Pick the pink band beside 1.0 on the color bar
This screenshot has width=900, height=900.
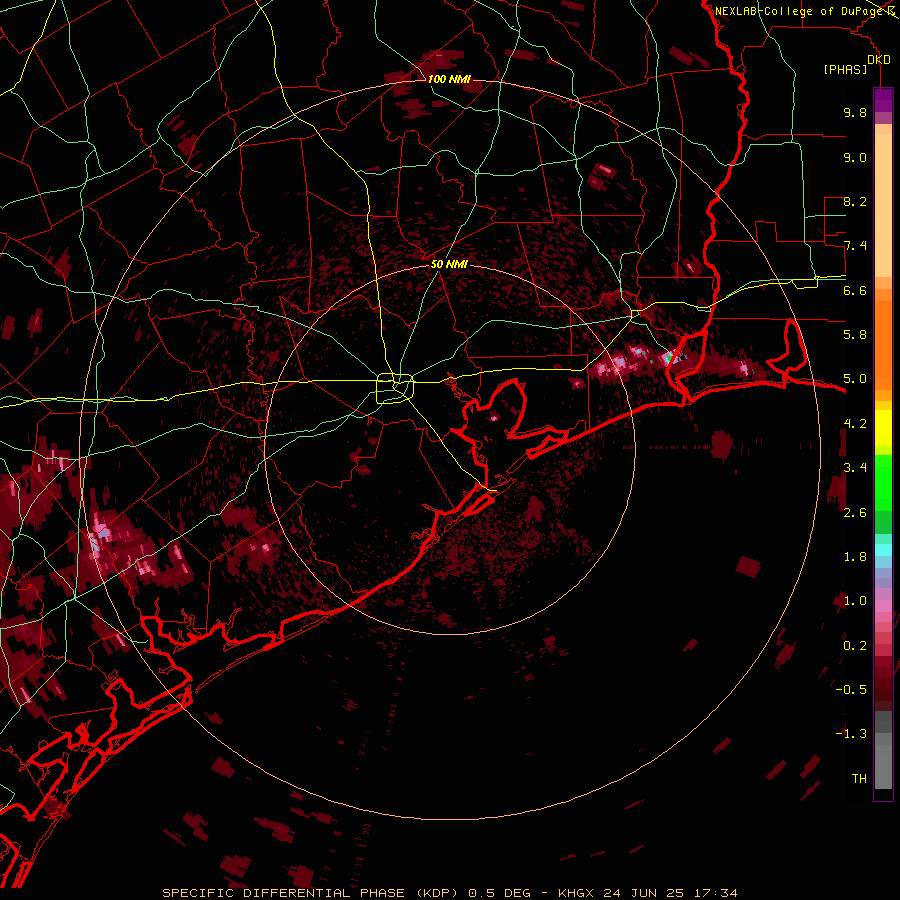tap(883, 606)
